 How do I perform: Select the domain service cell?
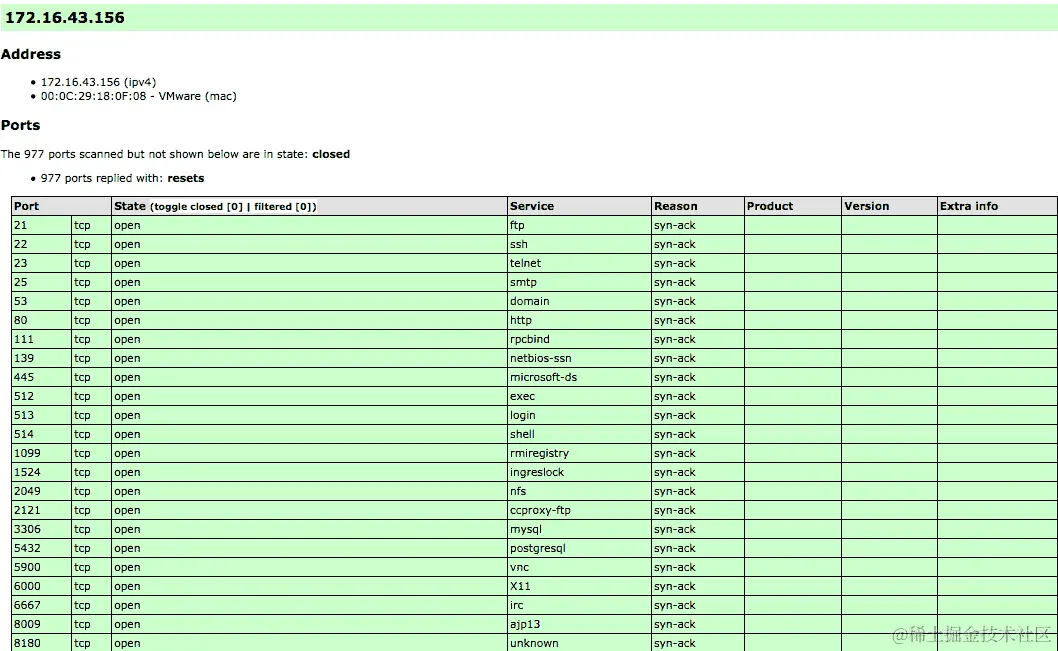click(578, 301)
